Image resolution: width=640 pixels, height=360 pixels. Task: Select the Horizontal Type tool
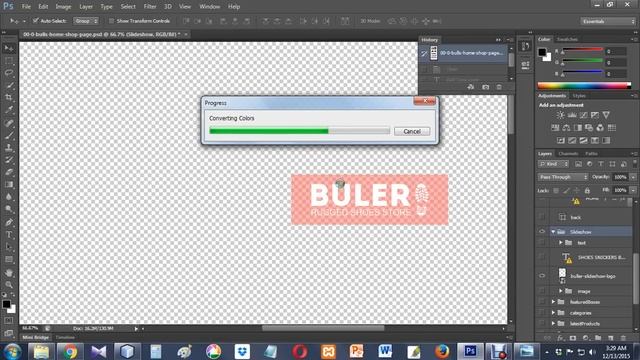tap(9, 235)
